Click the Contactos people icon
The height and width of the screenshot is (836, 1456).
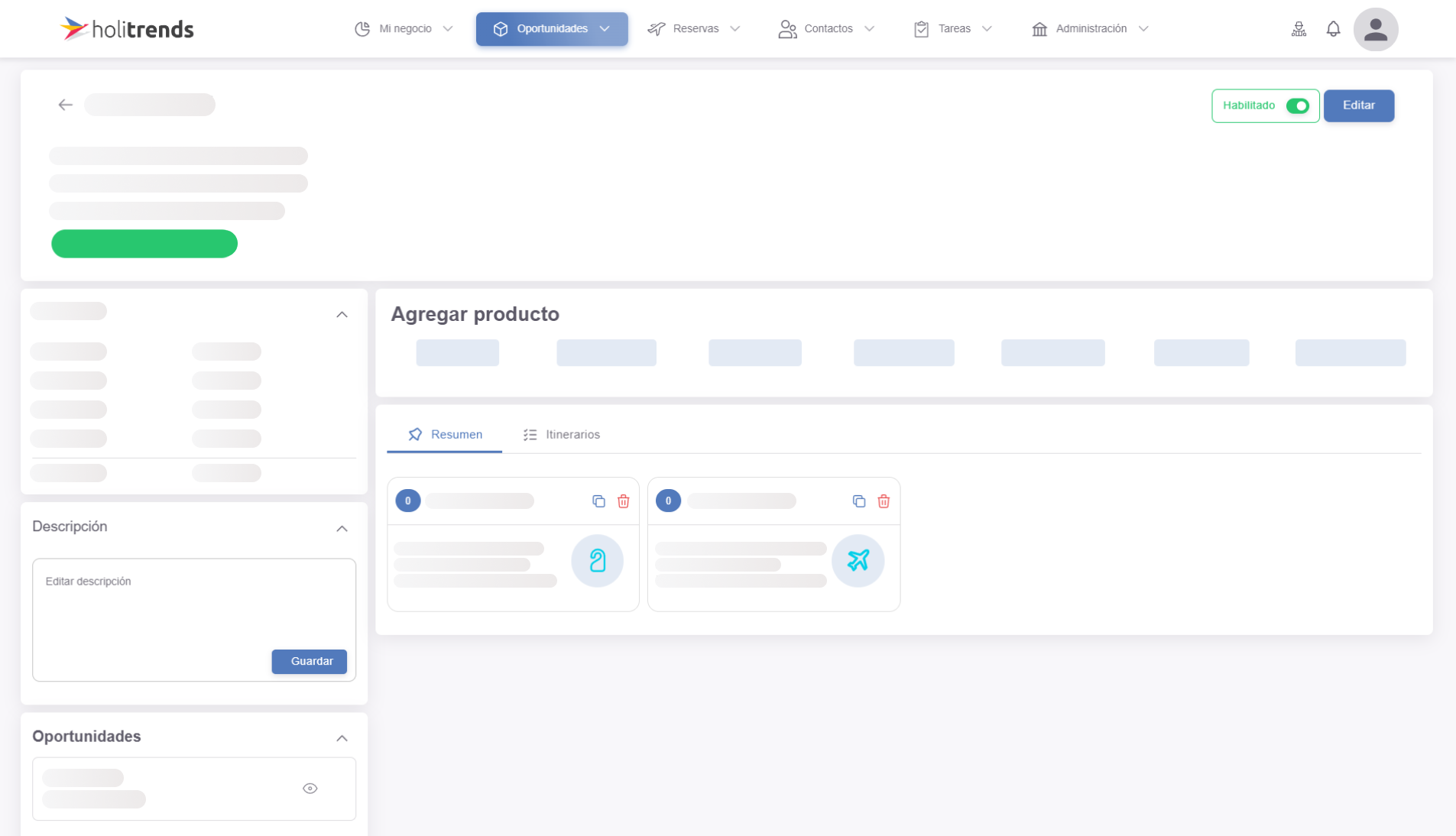787,29
